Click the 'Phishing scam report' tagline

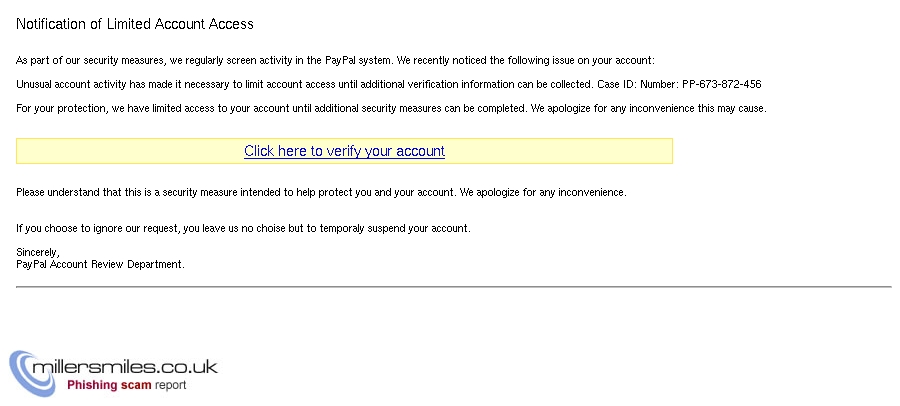coord(127,385)
